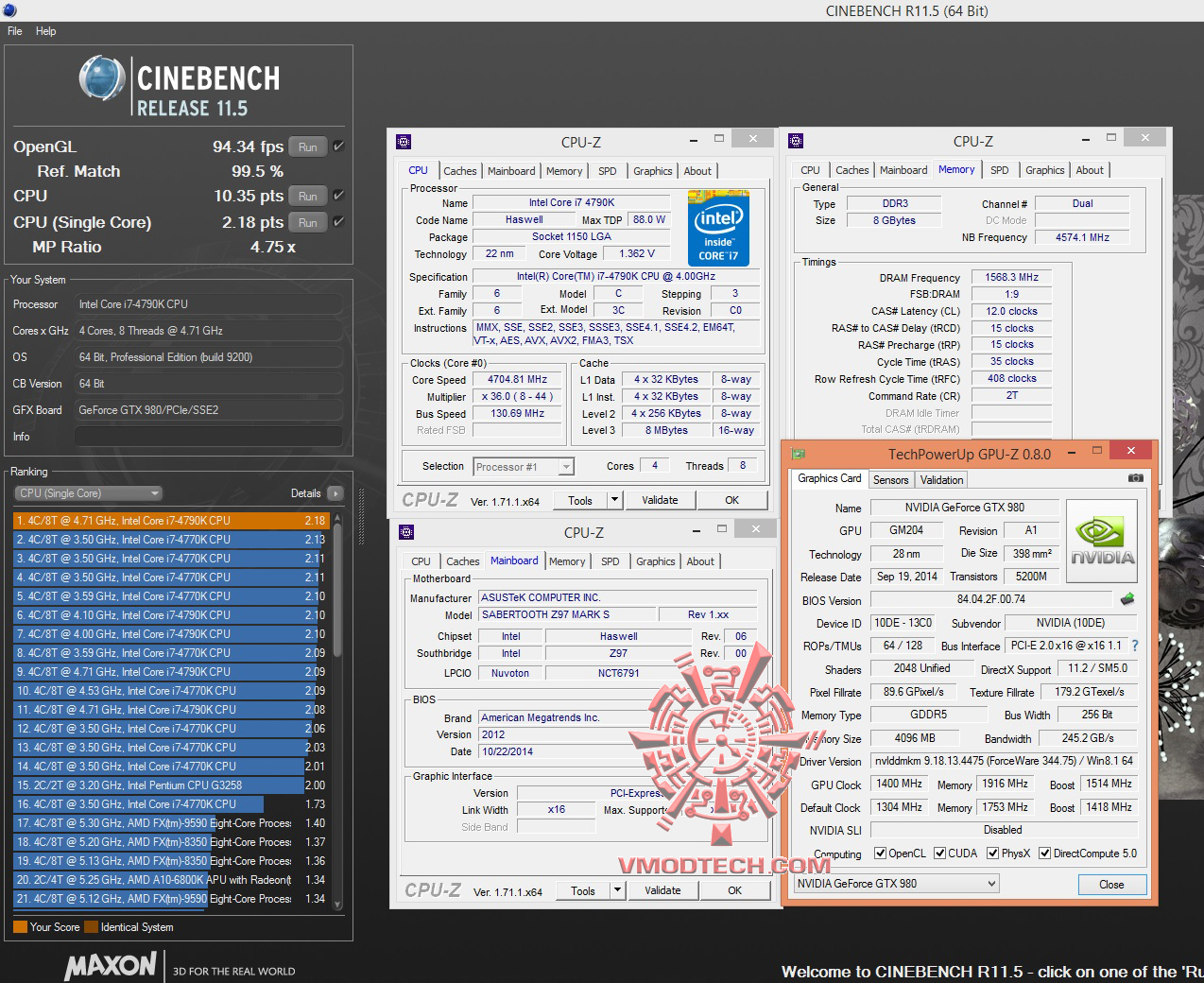The width and height of the screenshot is (1204, 983).
Task: Select ranking row 1 i7-4790K 4.71 GHz
Action: click(x=171, y=521)
